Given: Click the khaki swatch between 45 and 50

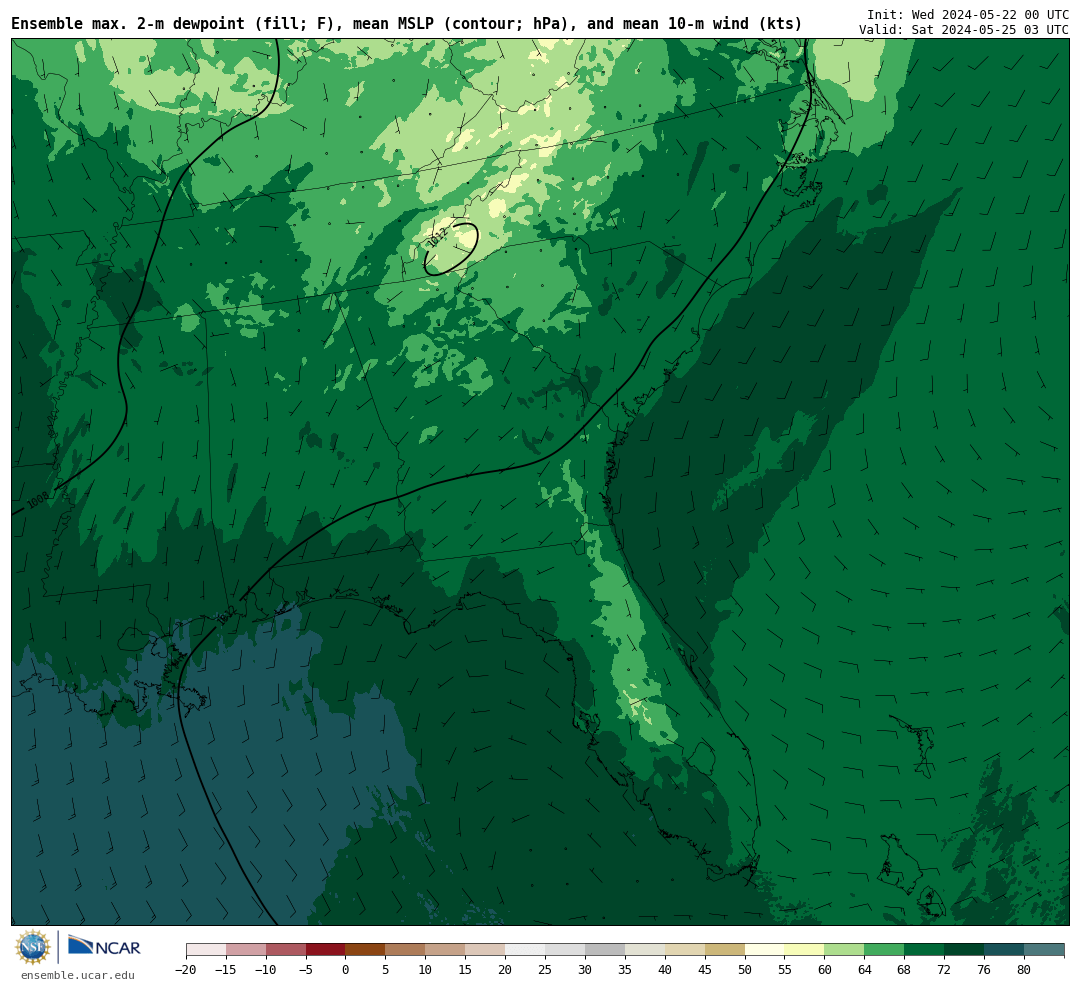Looking at the screenshot, I should click(x=725, y=950).
